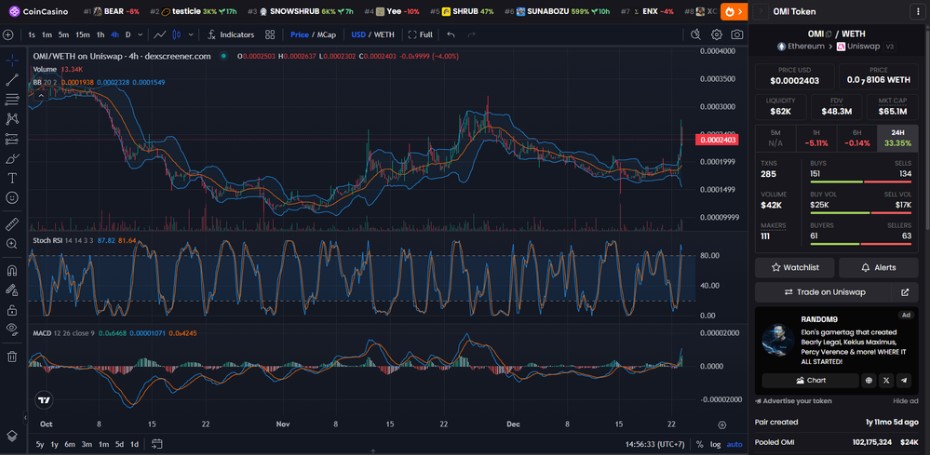The image size is (930, 455).
Task: Set chart range to 6m
Action: click(x=69, y=444)
